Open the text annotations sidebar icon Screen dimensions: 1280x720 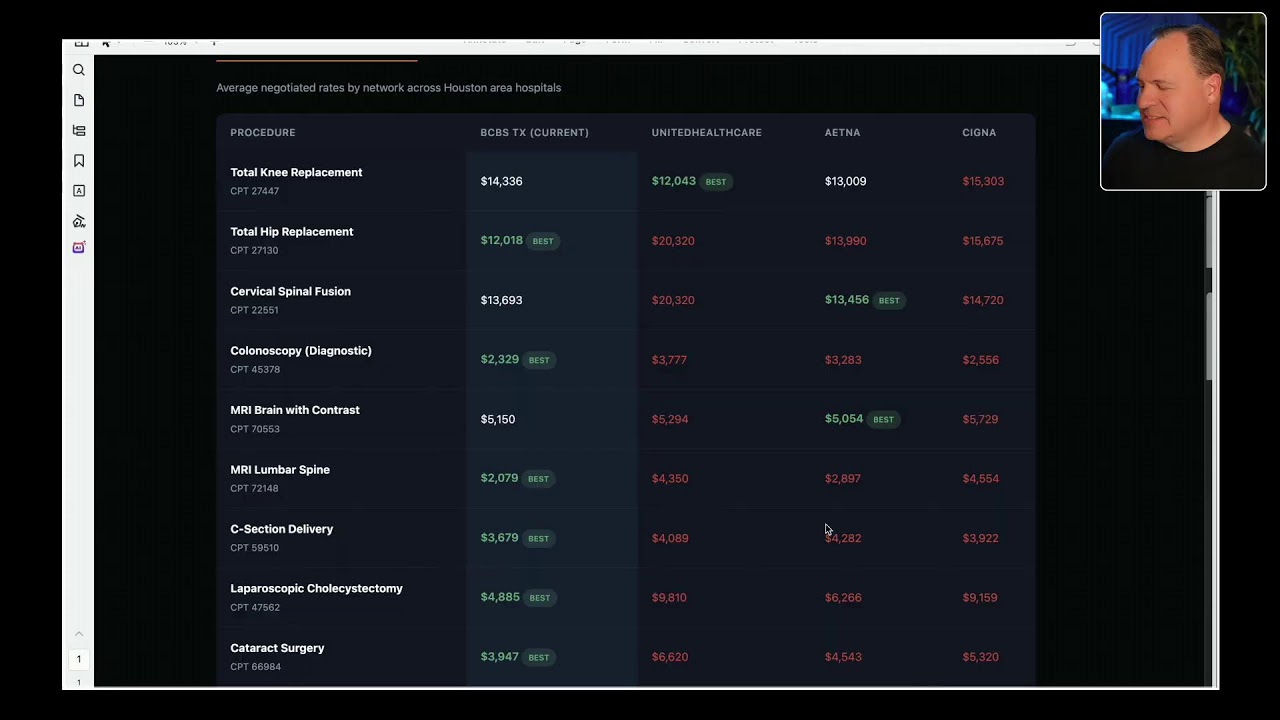point(79,191)
